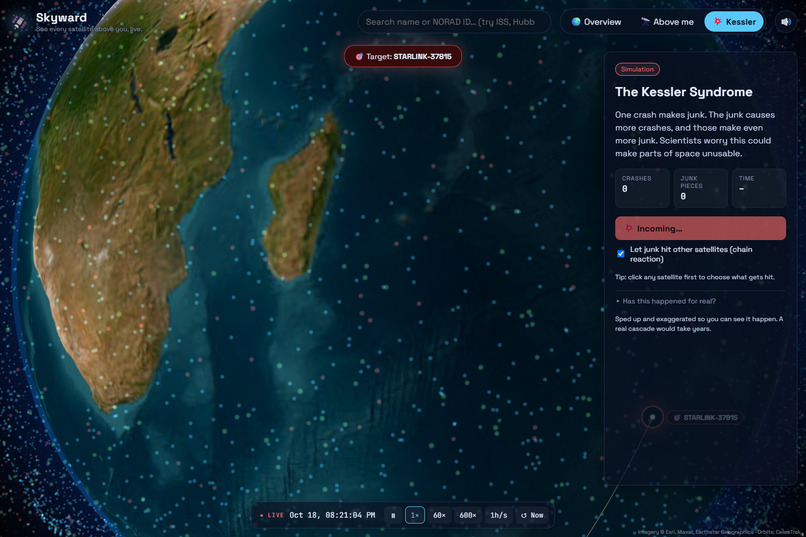This screenshot has height=537, width=806.
Task: Click the red Incoming... button
Action: click(x=700, y=228)
